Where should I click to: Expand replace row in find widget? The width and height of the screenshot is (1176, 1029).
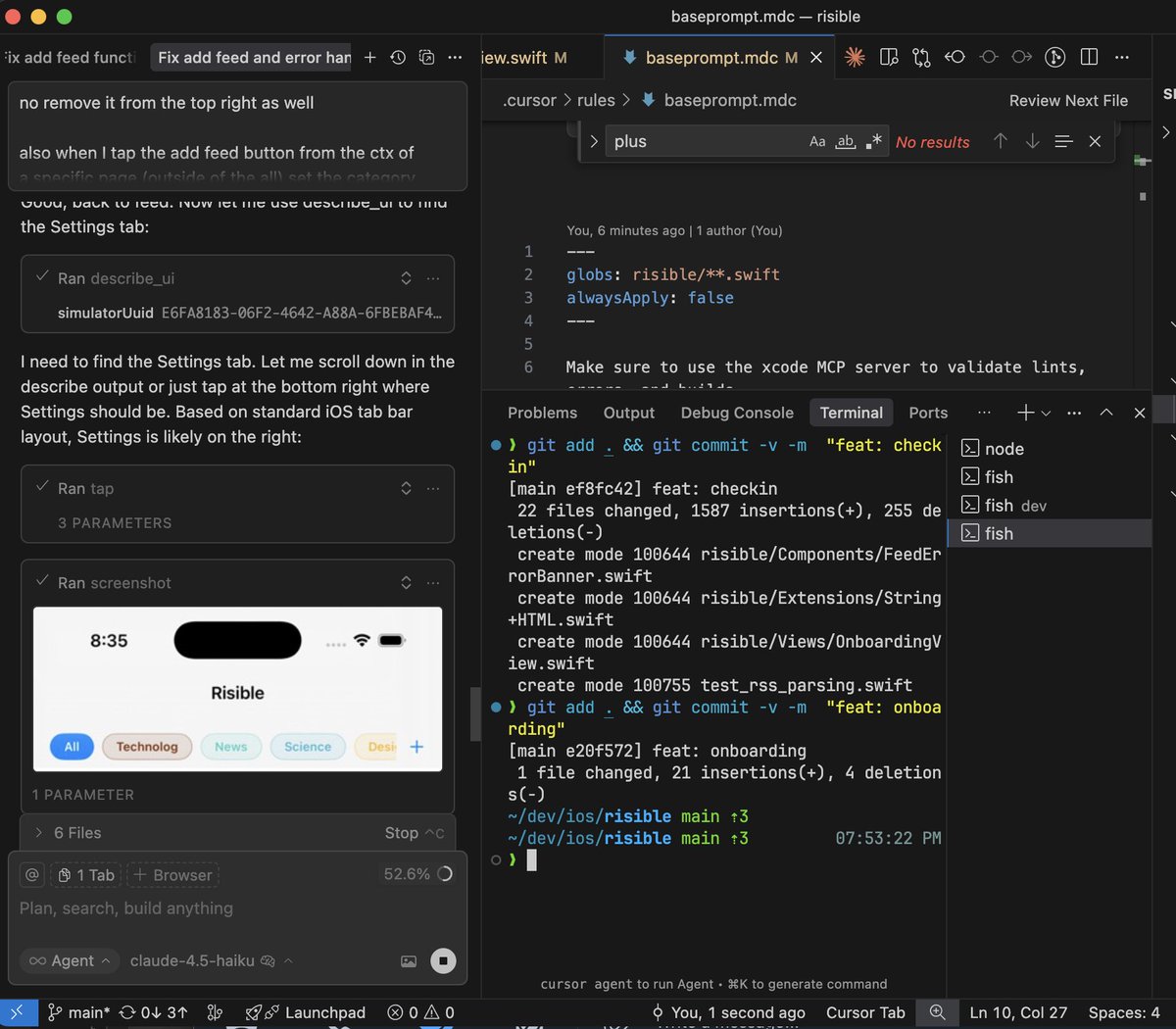593,141
